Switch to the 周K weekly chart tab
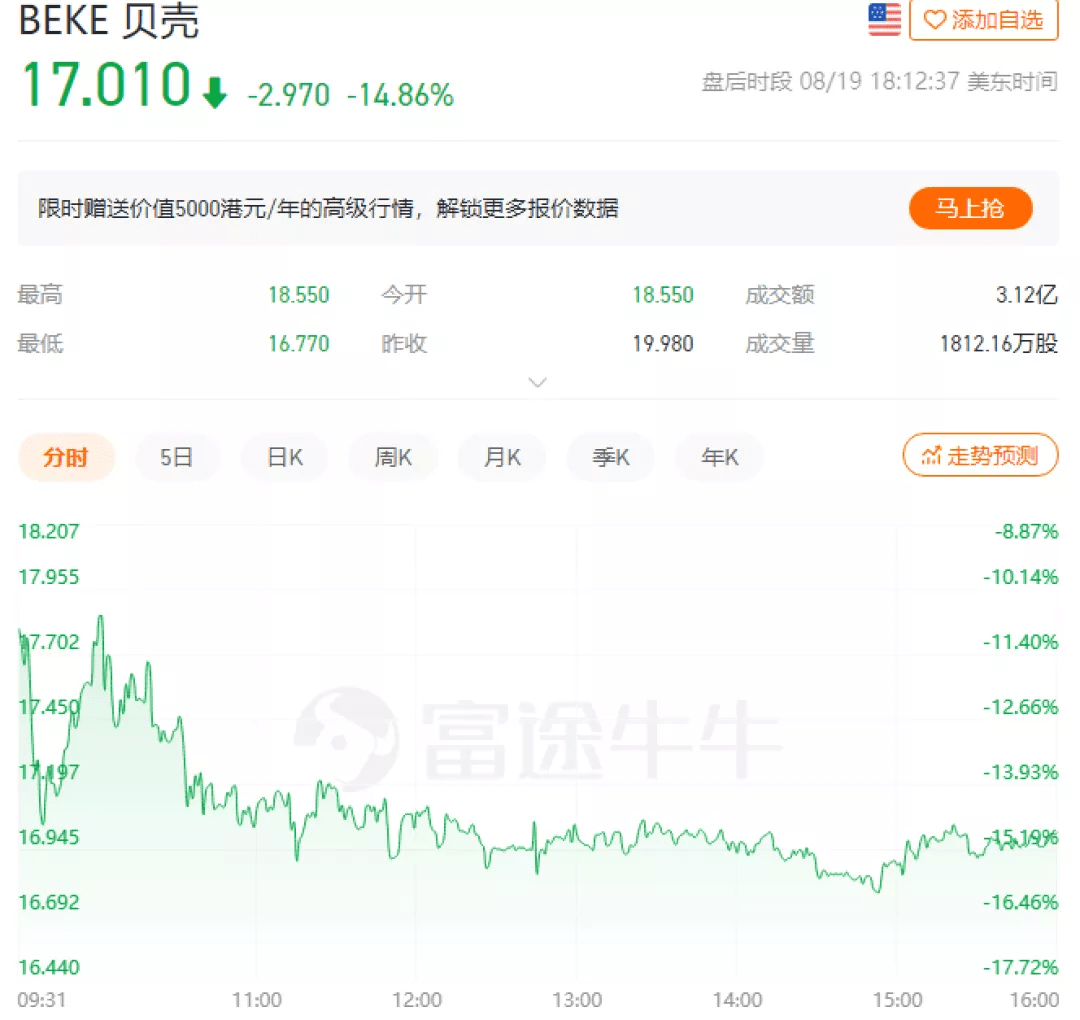 click(x=393, y=457)
